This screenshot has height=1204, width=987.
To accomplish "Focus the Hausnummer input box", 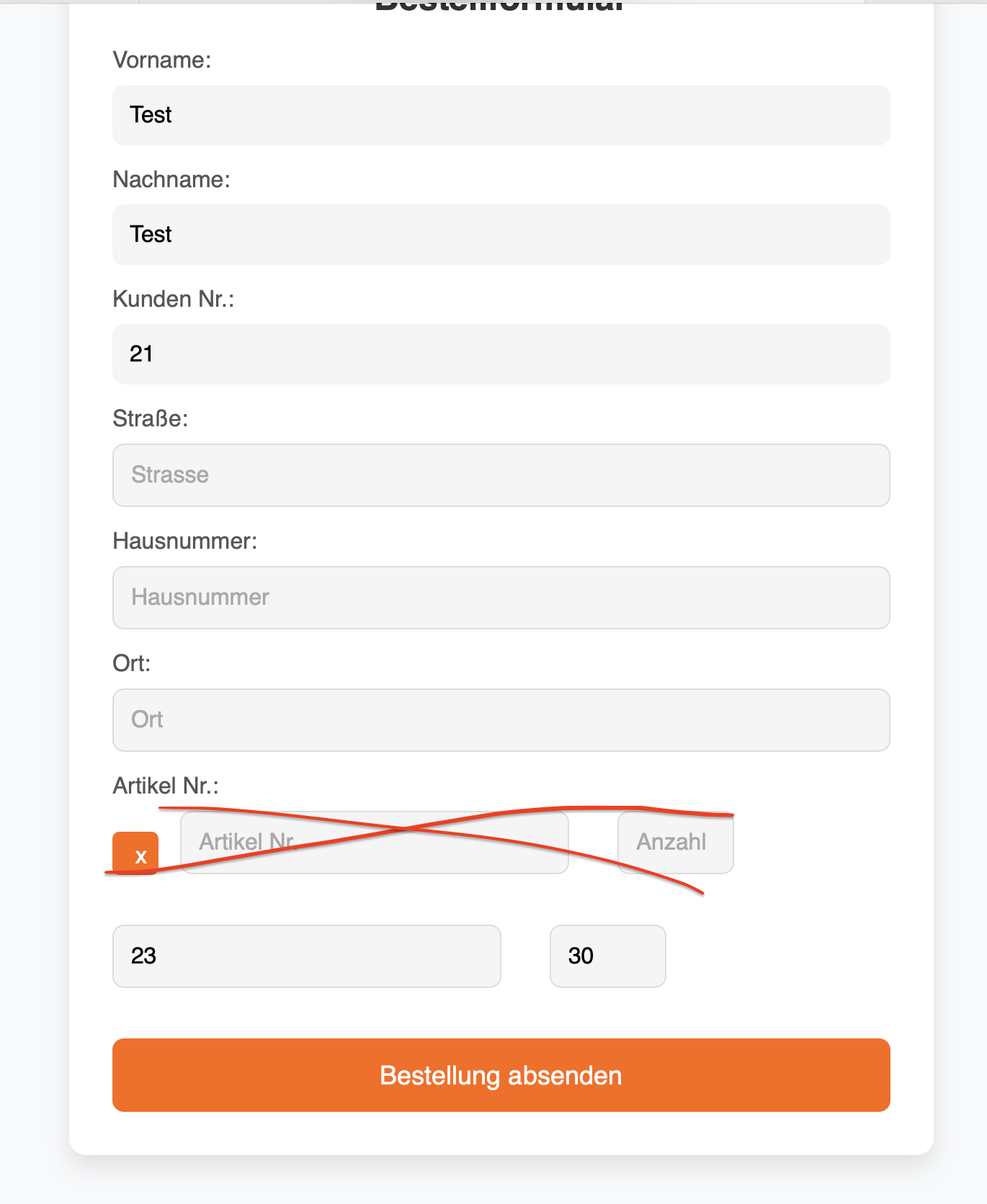I will 501,598.
